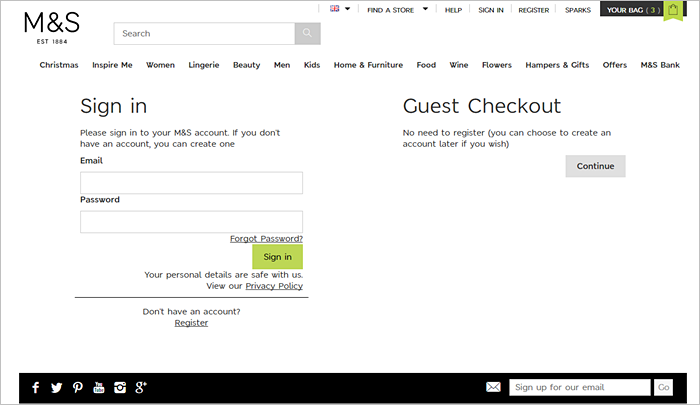The height and width of the screenshot is (405, 700).
Task: Open the Inspire Me menu
Action: click(112, 65)
